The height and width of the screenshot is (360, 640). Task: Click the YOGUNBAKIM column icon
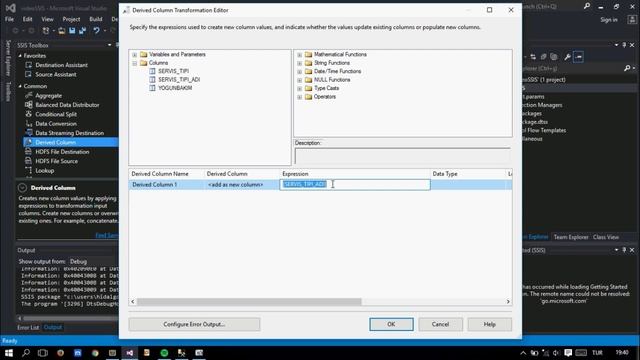point(152,88)
